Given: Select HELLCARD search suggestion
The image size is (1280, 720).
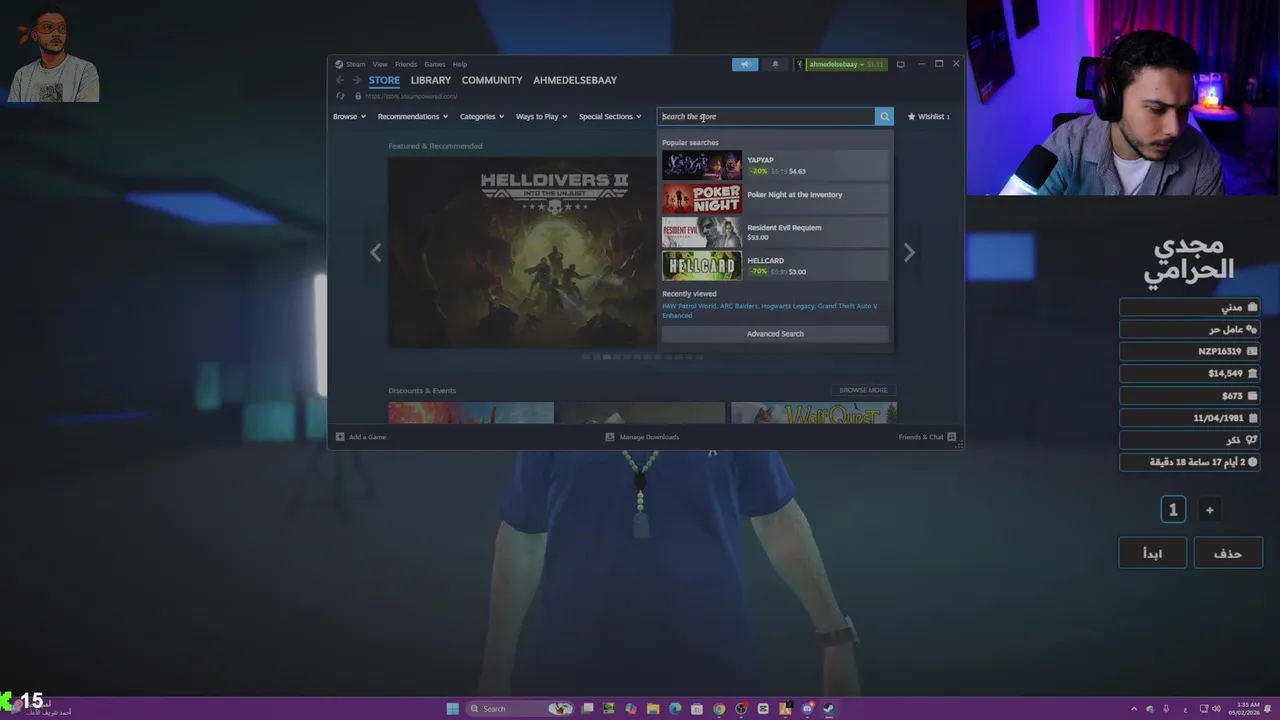Looking at the screenshot, I should click(x=775, y=265).
